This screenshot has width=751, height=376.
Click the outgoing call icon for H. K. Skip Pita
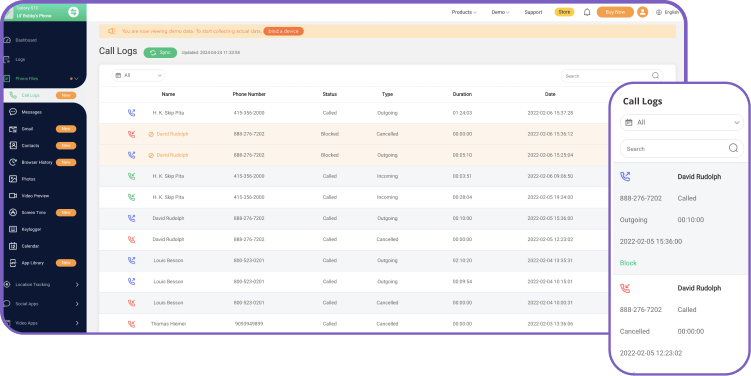[x=131, y=113]
